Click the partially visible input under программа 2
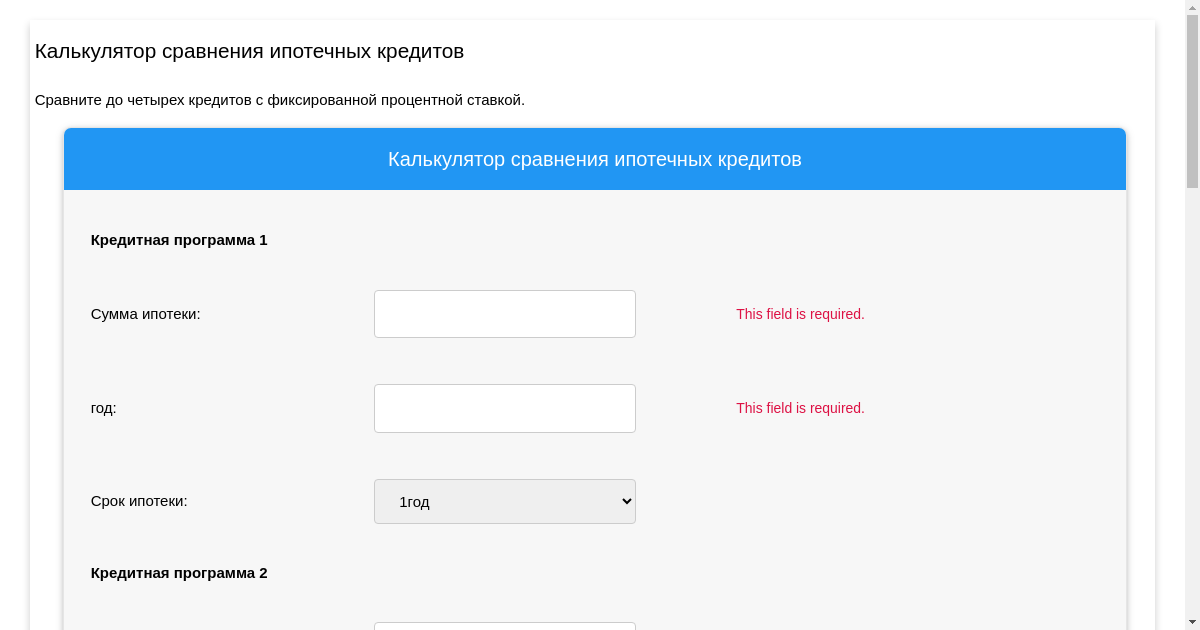The width and height of the screenshot is (1200, 630). [x=504, y=626]
